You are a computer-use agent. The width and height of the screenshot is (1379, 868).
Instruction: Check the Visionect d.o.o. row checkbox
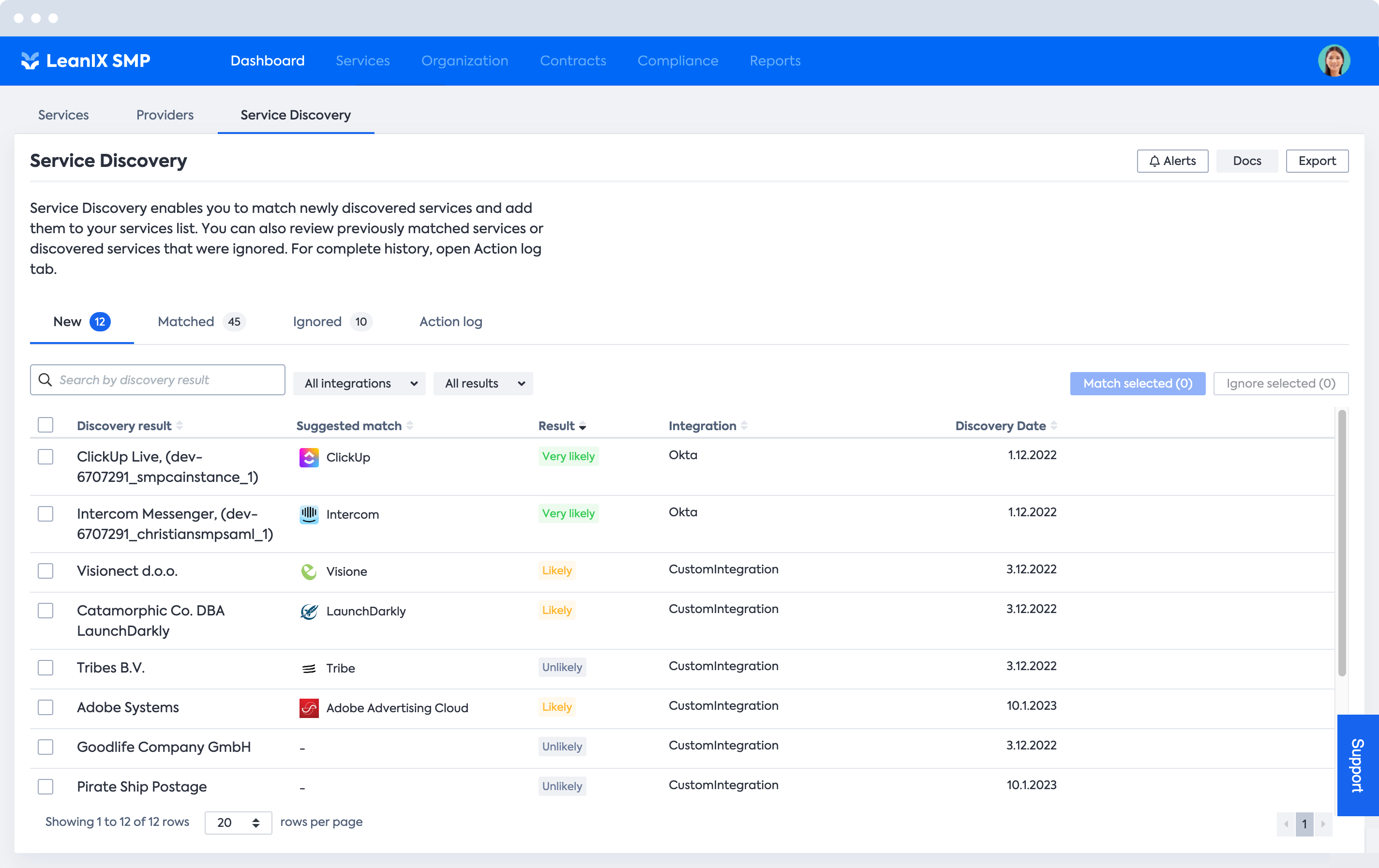(x=45, y=571)
